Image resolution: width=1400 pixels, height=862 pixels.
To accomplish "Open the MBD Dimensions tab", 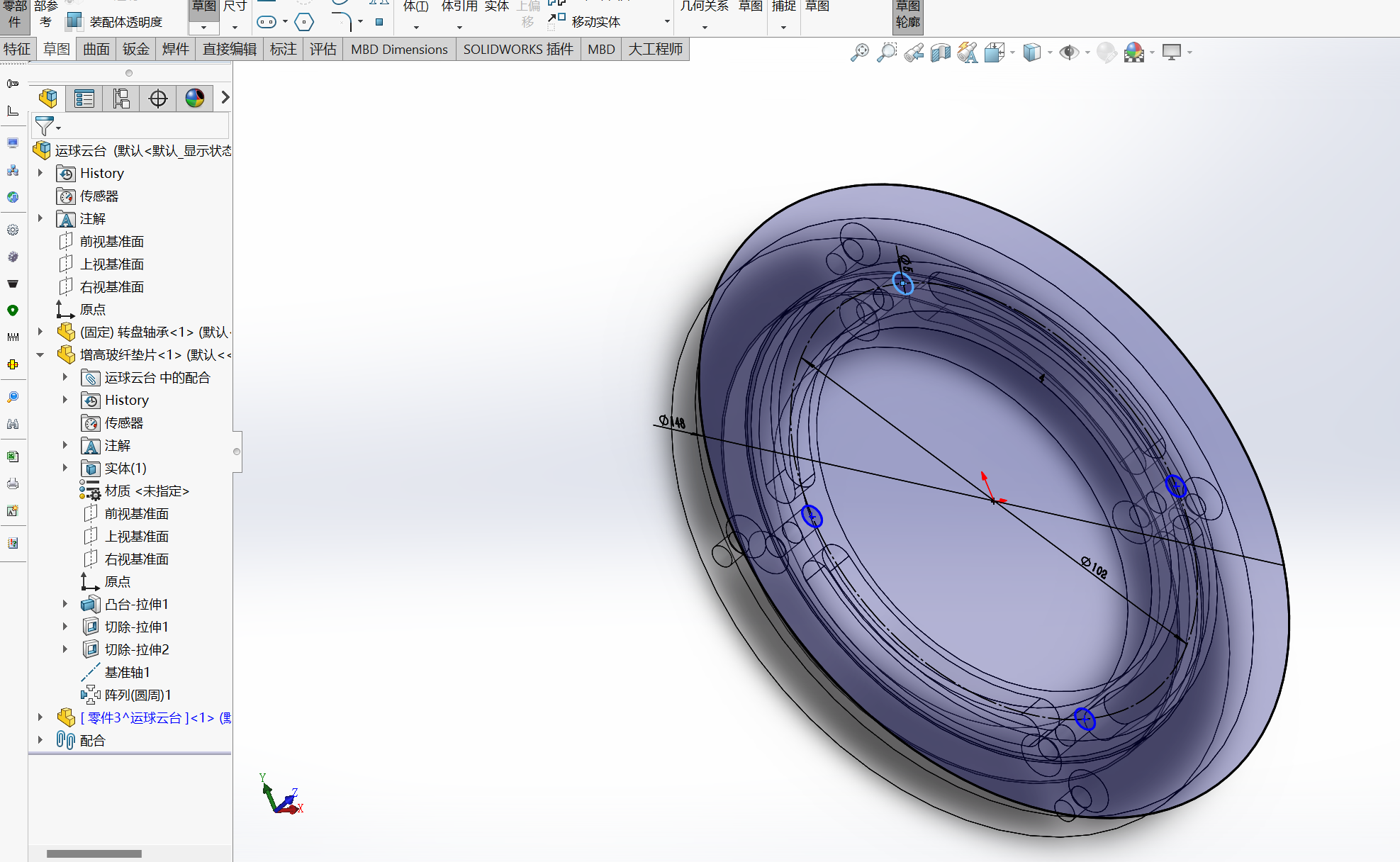I will (x=399, y=49).
